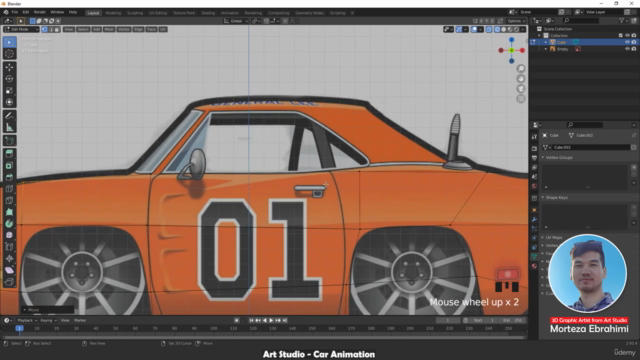
Task: Select the Transform tool in toolbar
Action: (x=9, y=102)
